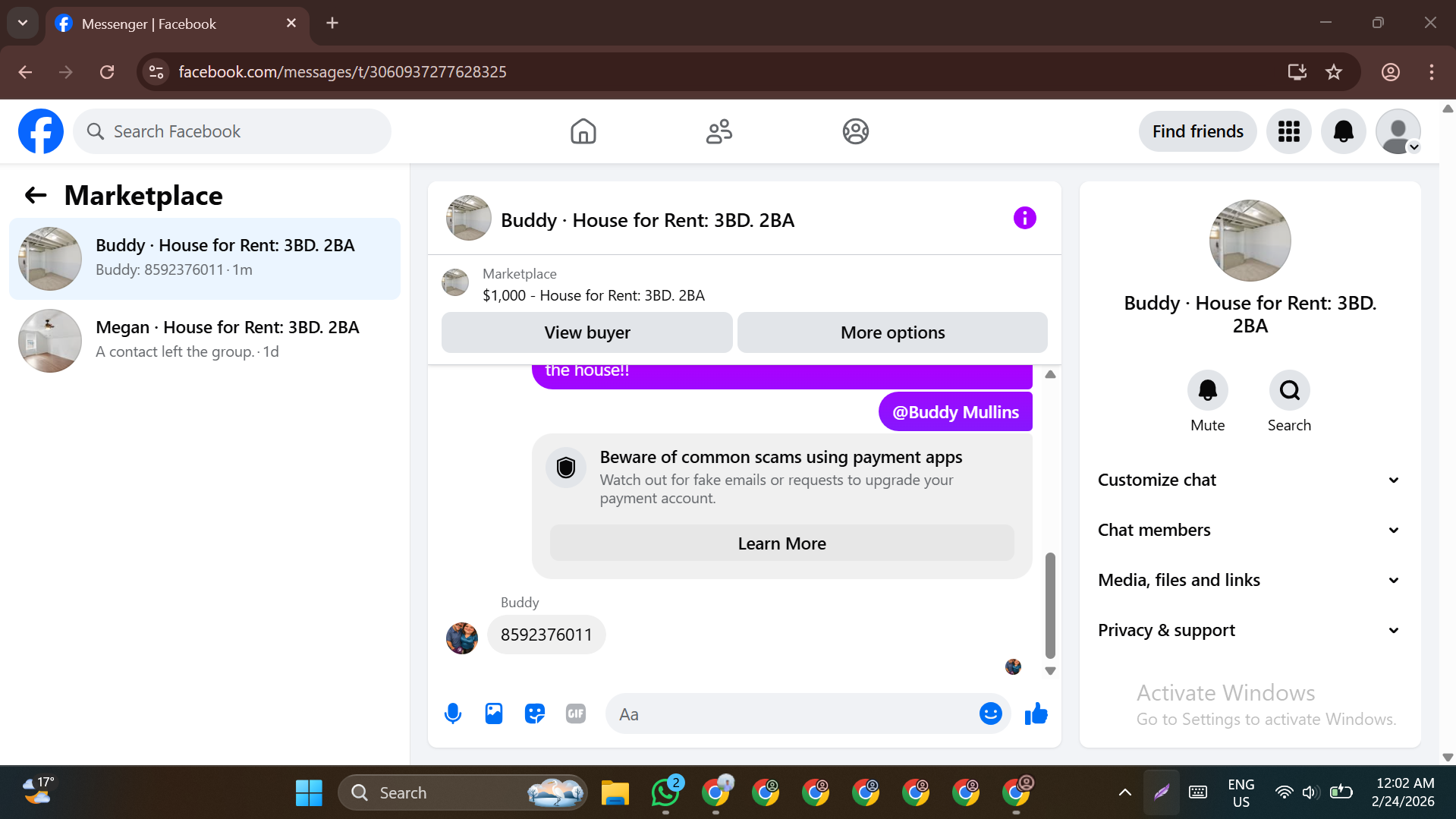This screenshot has width=1456, height=819.
Task: Open the Windows Start menu
Action: (309, 792)
